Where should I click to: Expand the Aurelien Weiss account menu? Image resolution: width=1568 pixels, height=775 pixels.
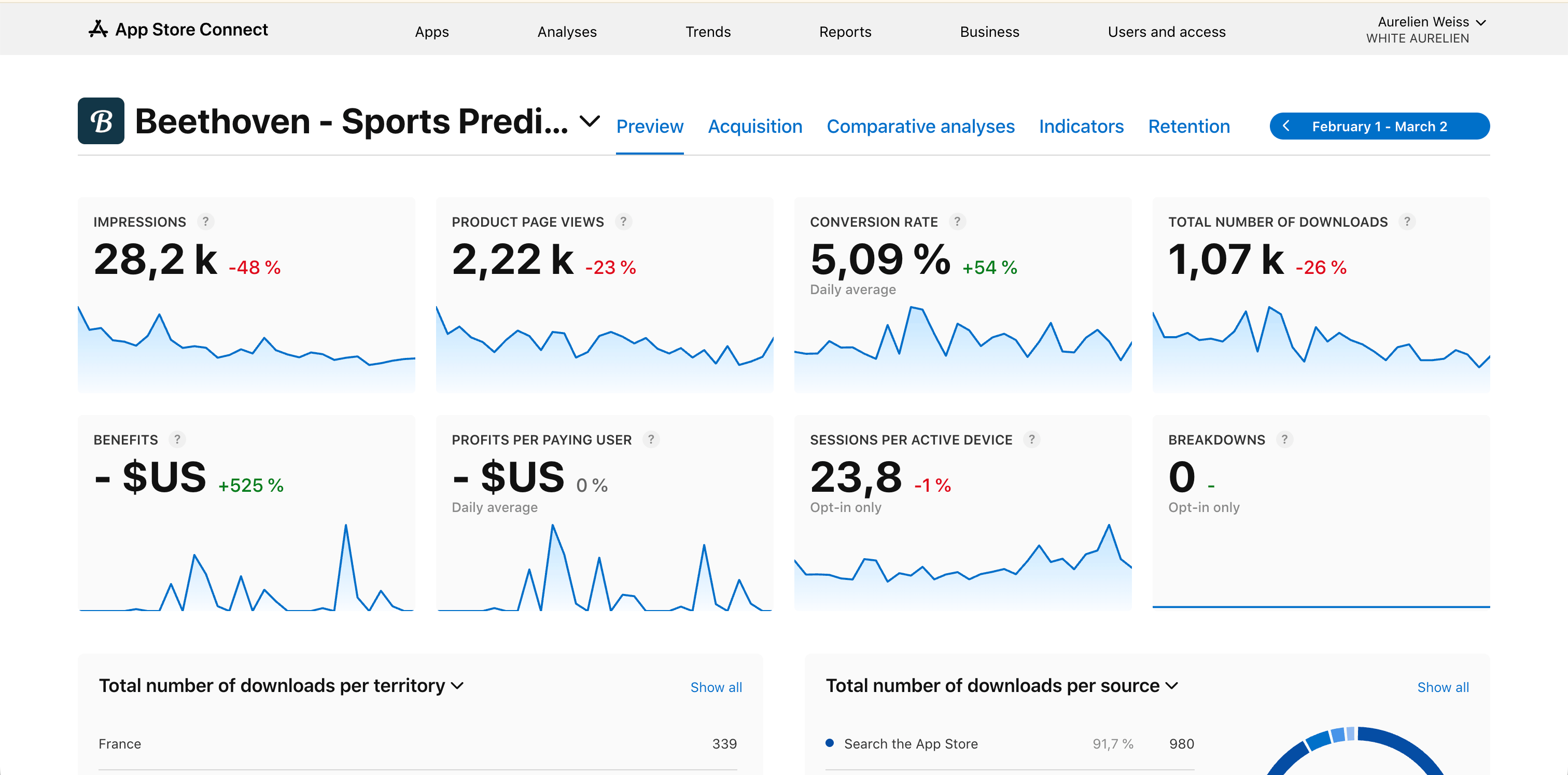(1481, 22)
